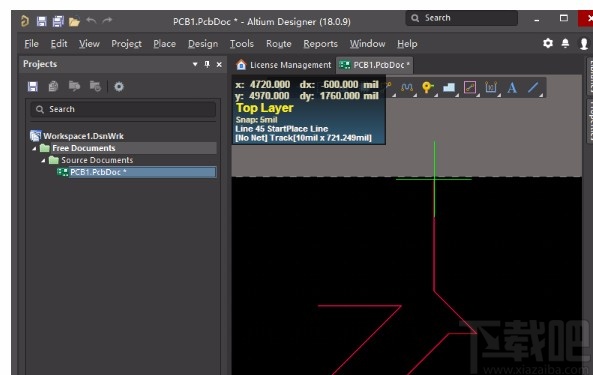
Task: Open the View menu
Action: [x=89, y=44]
